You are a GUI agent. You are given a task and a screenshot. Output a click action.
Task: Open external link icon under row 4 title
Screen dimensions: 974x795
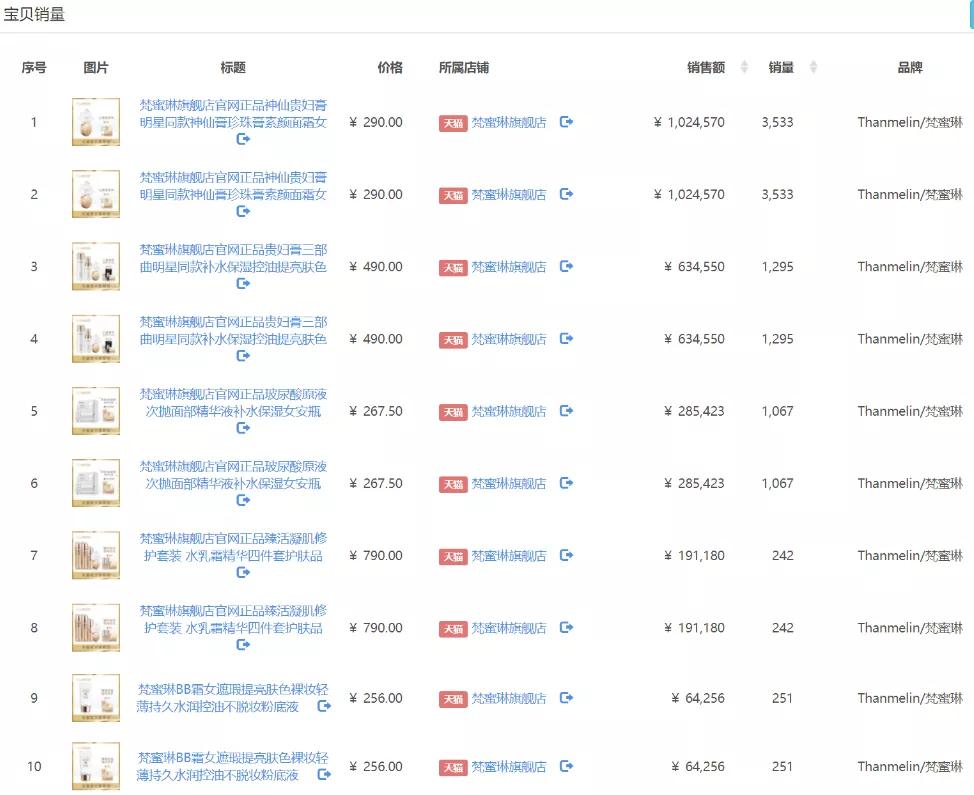click(243, 355)
